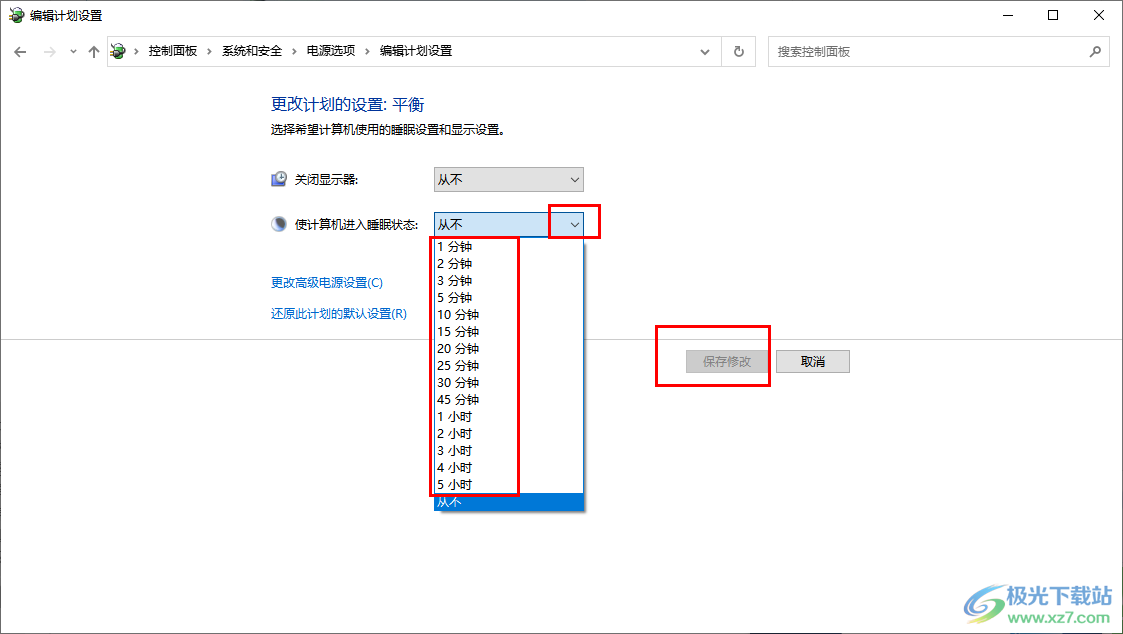Image resolution: width=1123 pixels, height=634 pixels.
Task: Click the search magnifier icon
Action: [x=1095, y=52]
